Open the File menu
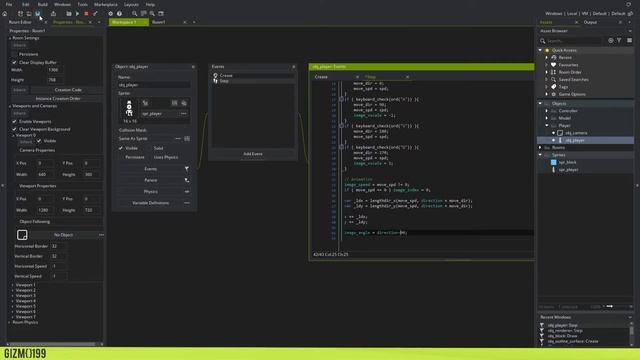This screenshot has height=360, width=640. coord(9,4)
